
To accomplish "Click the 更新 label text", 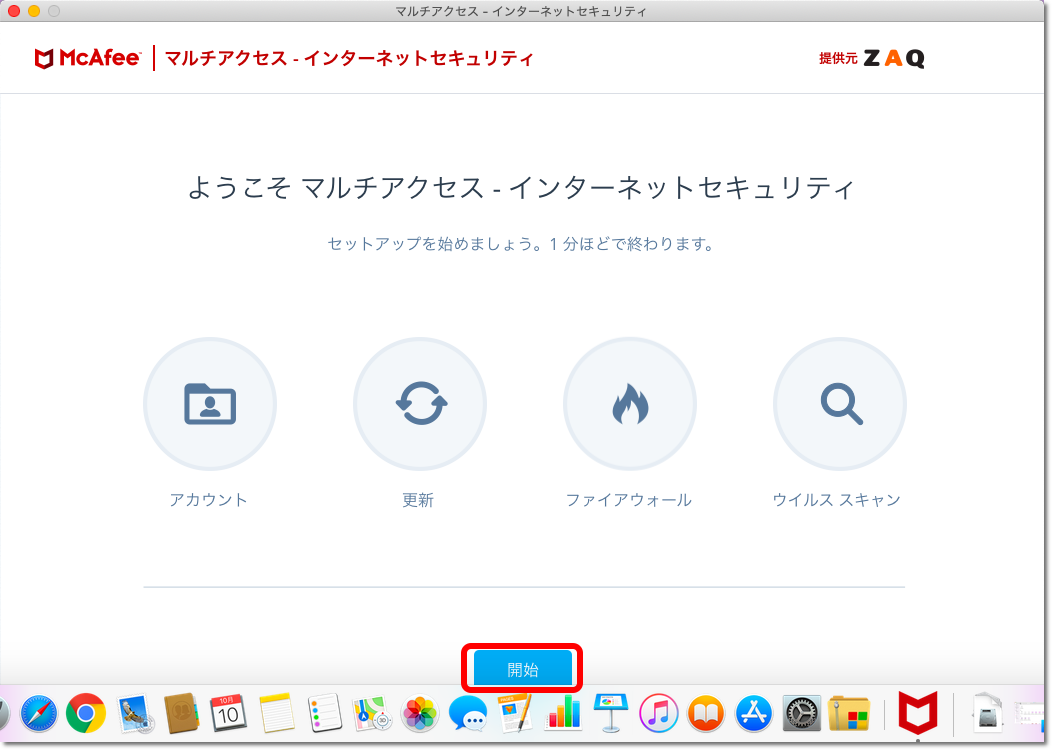I will pyautogui.click(x=418, y=500).
